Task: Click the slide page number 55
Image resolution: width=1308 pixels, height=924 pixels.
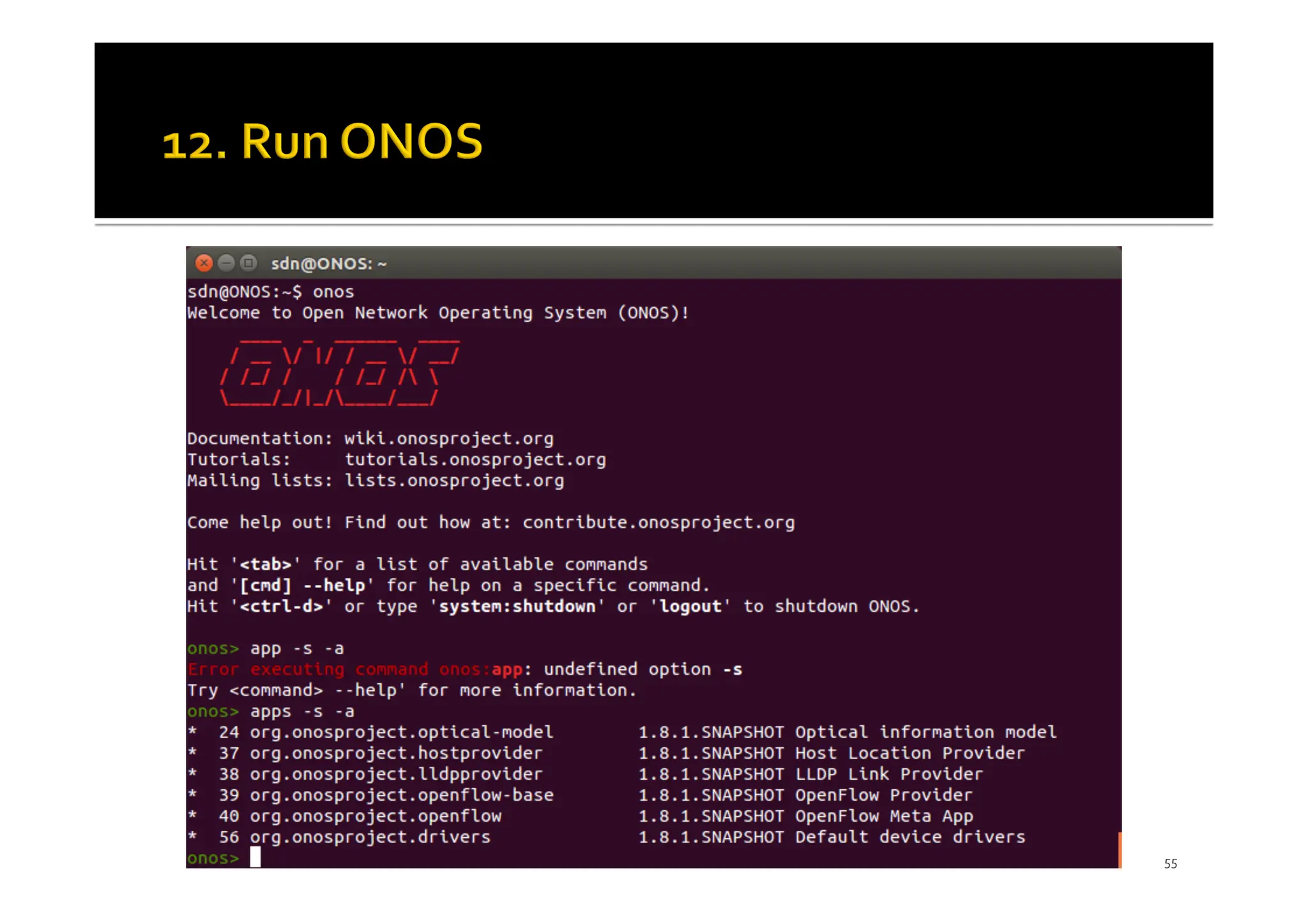Action: point(1170,864)
